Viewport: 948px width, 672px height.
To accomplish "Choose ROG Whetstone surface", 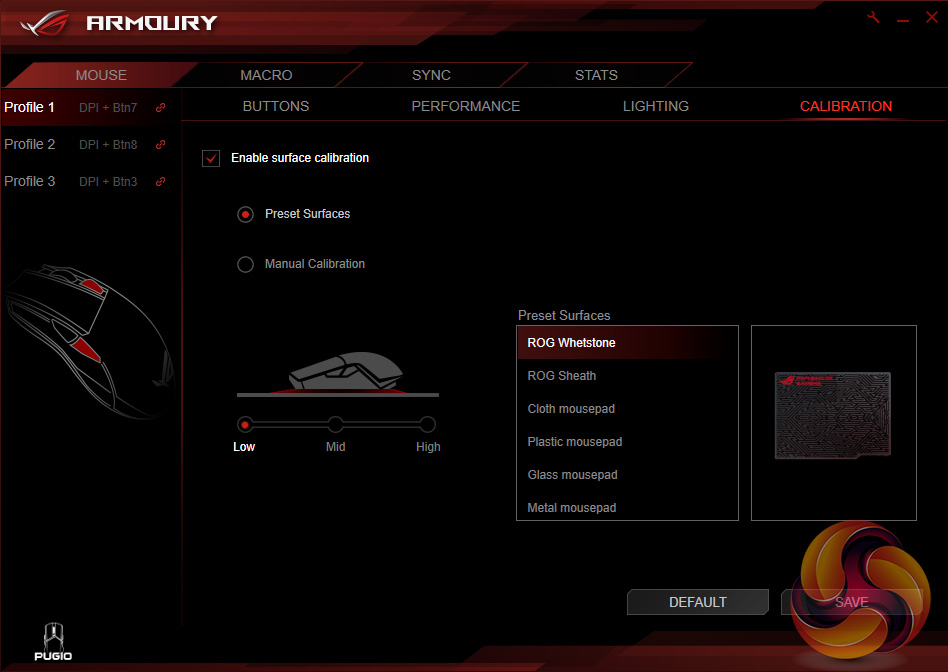I will (628, 343).
